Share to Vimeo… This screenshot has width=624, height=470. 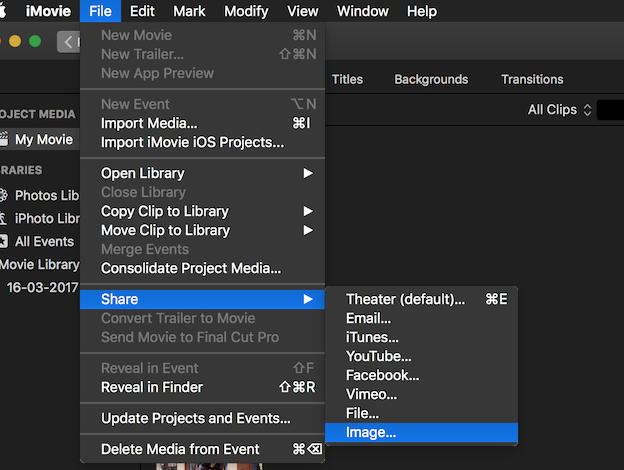[421, 394]
